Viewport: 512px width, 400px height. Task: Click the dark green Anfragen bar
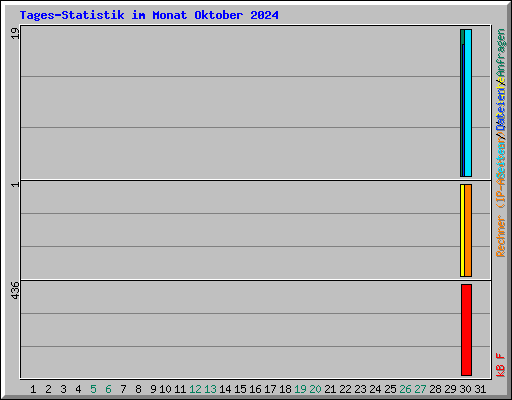(462, 103)
